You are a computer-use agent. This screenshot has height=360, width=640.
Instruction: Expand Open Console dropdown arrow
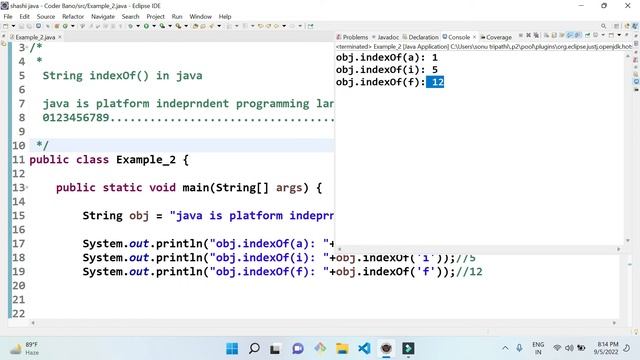(x=619, y=35)
